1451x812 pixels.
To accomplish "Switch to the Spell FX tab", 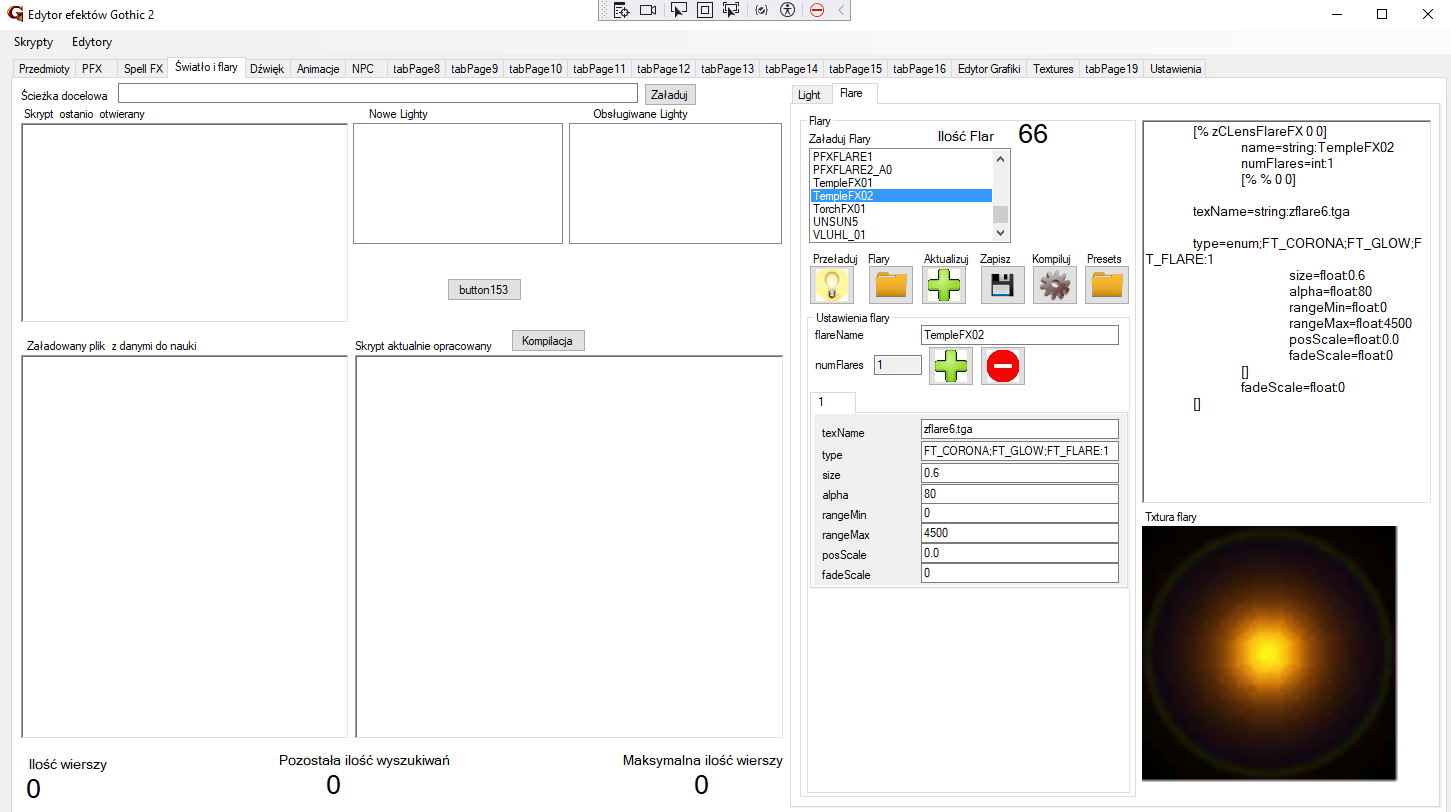I will [143, 69].
